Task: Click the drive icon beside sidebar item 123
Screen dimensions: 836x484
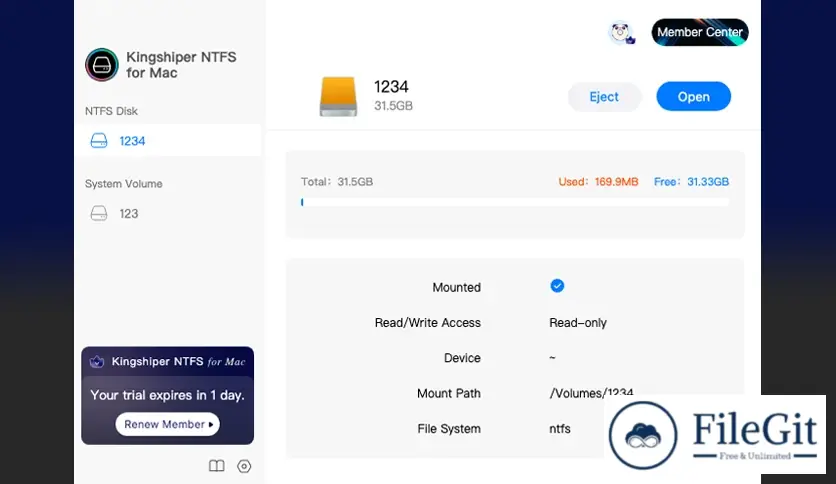Action: tap(99, 213)
